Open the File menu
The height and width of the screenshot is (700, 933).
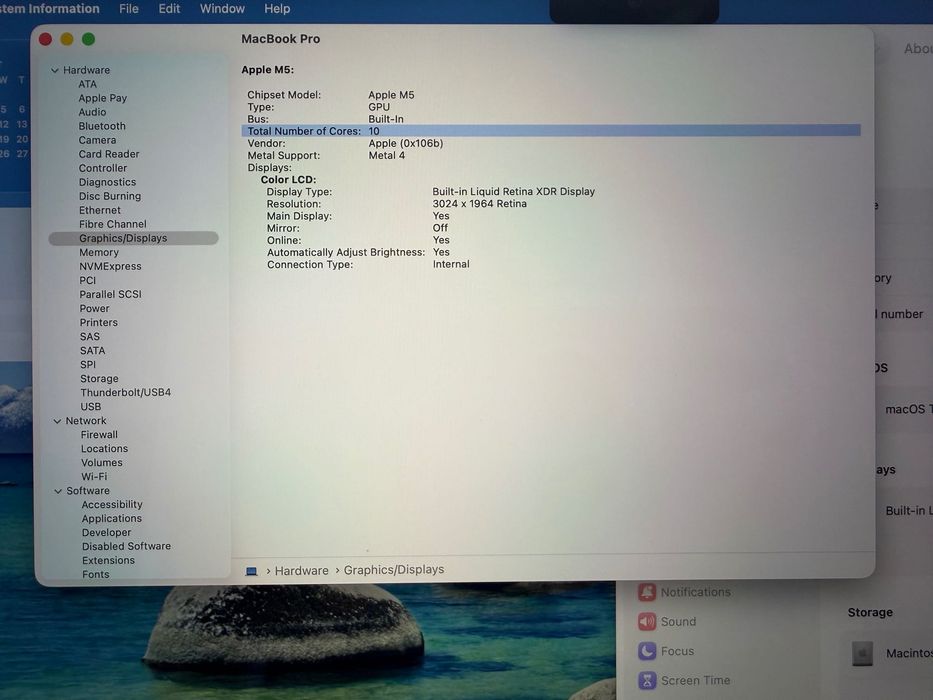point(129,9)
